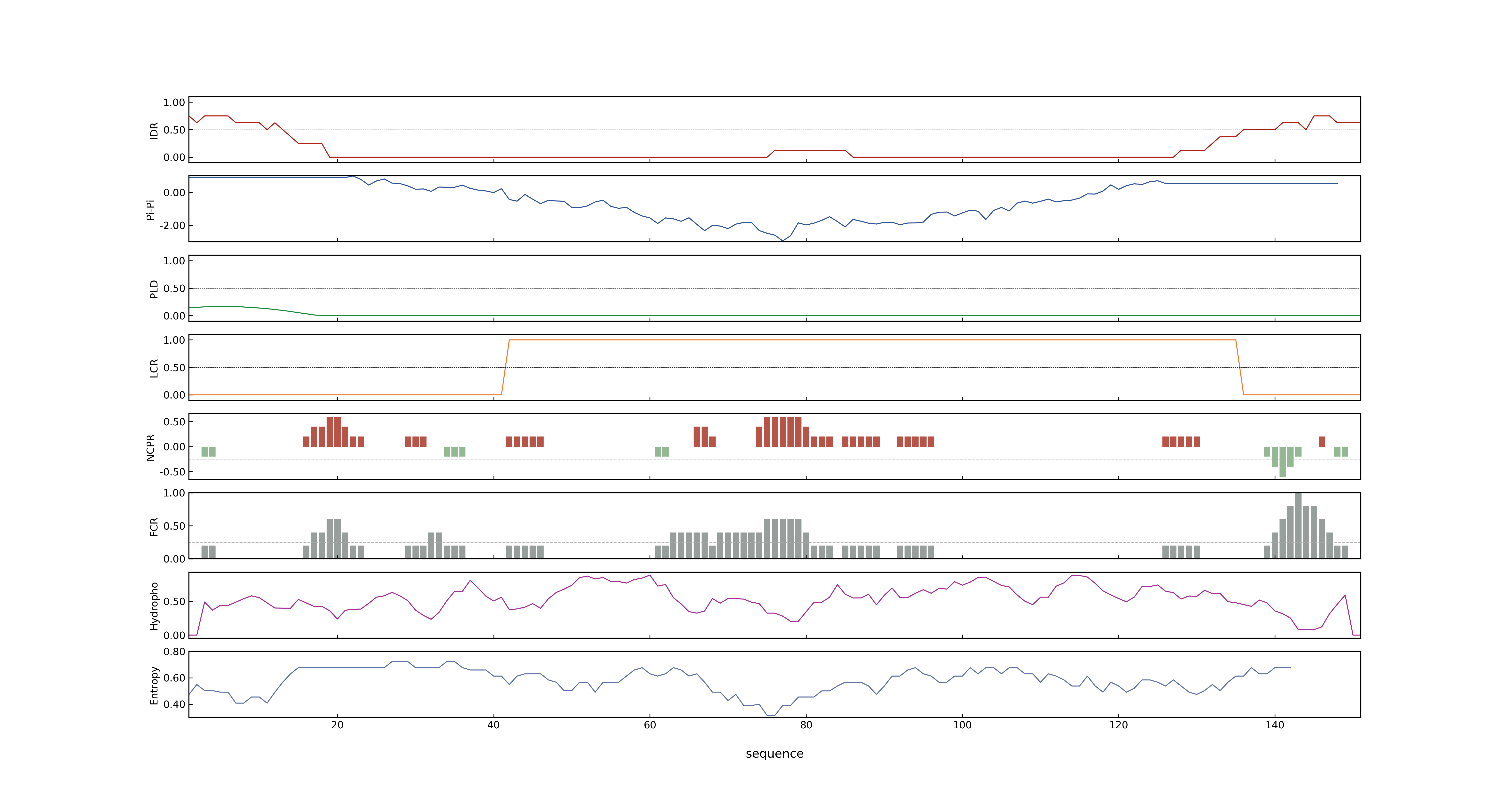The width and height of the screenshot is (1512, 806).
Task: Click the orange LCR plateau line
Action: click(872, 340)
